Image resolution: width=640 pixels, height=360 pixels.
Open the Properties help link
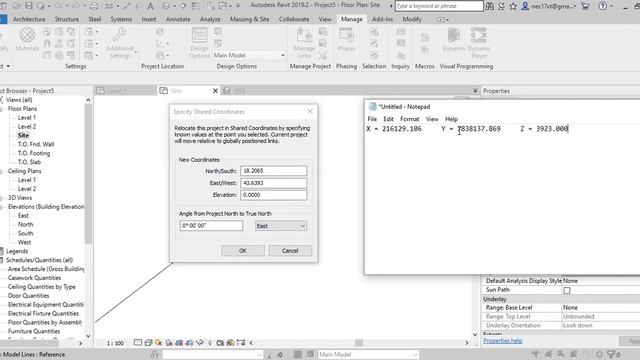[503, 341]
